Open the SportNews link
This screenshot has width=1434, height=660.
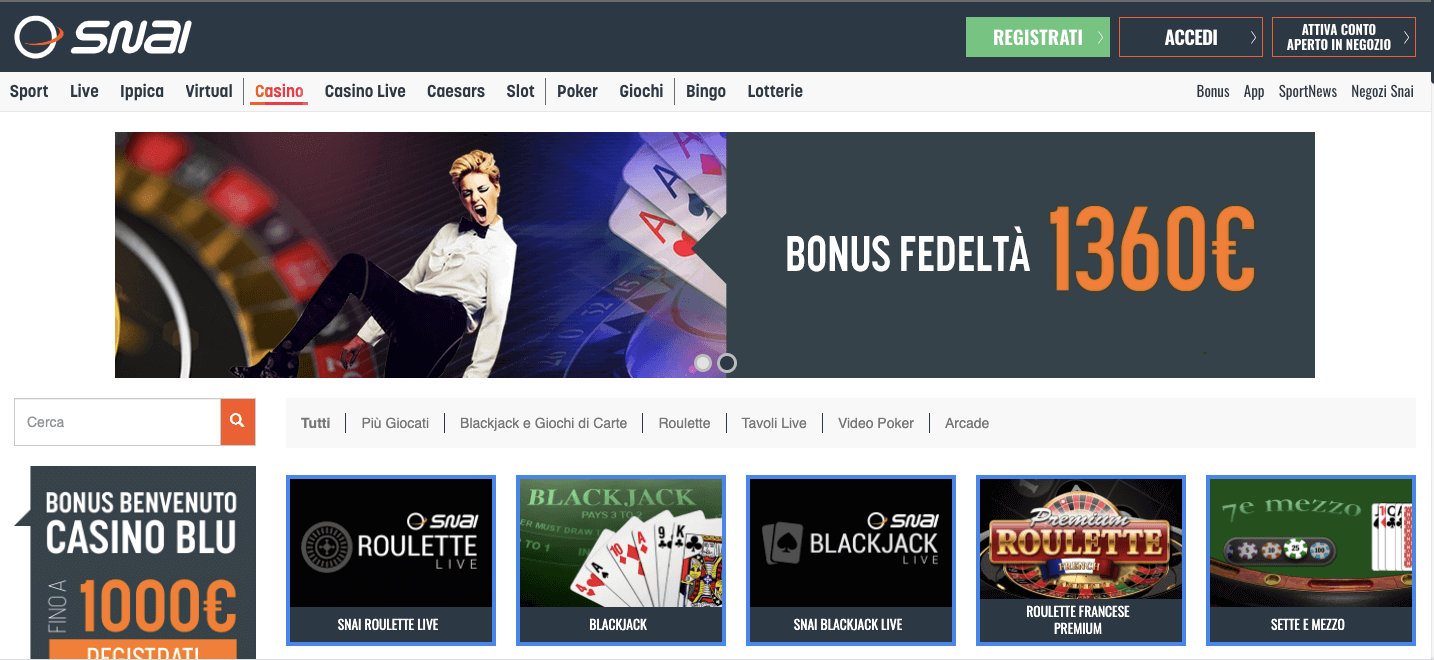point(1307,91)
